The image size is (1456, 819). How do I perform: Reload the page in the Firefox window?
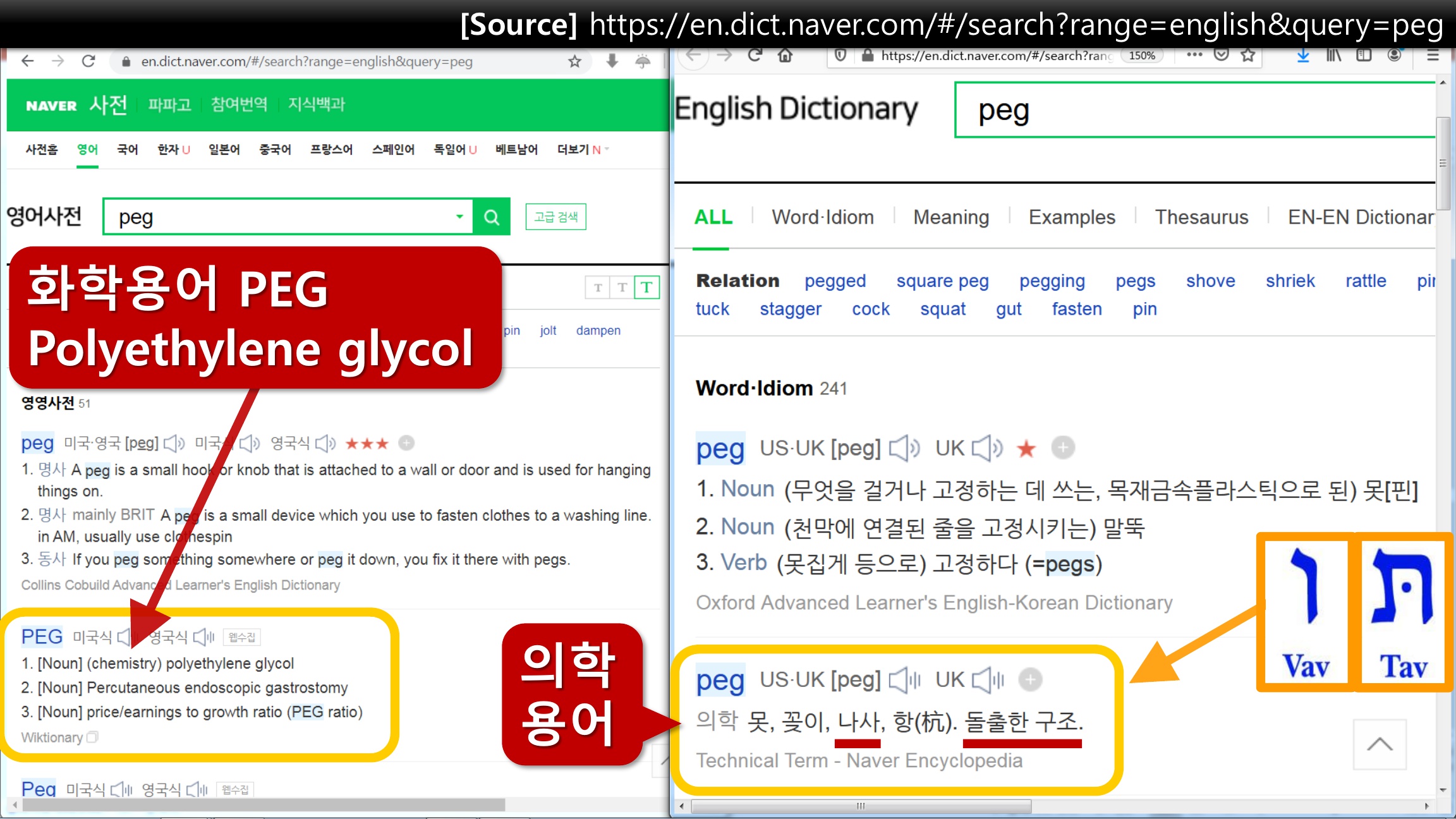coord(755,56)
